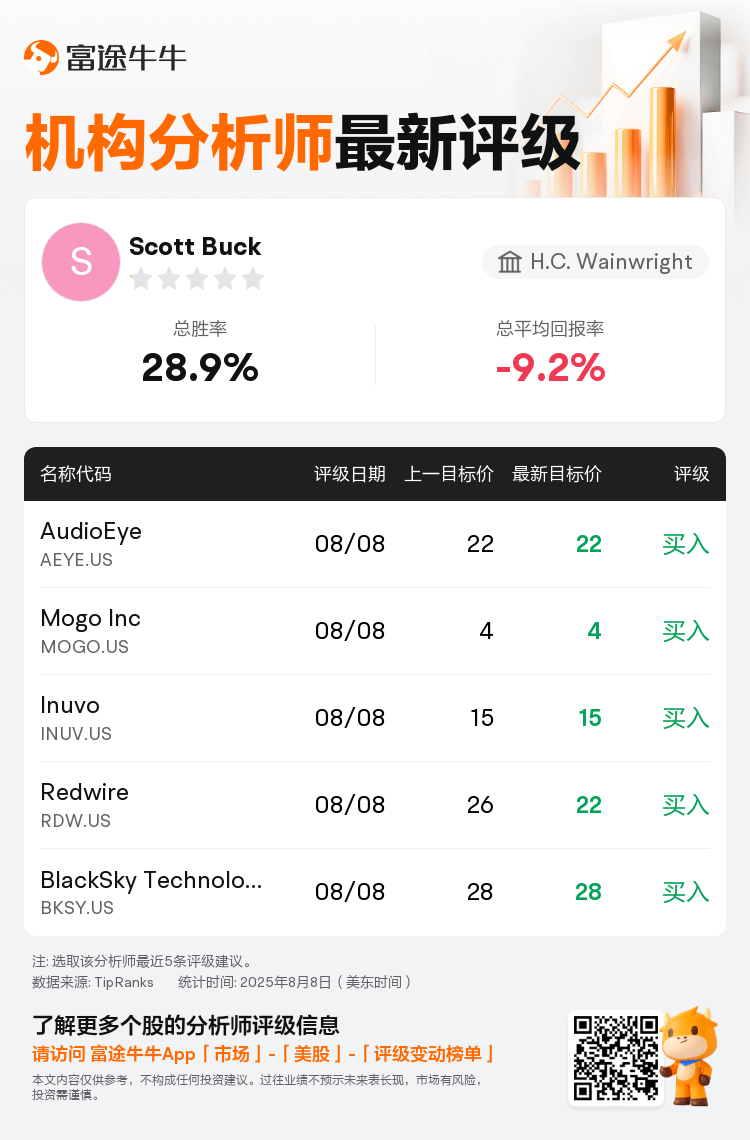The image size is (750, 1140).
Task: Click the Futu Niuniu logo icon
Action: 41,57
